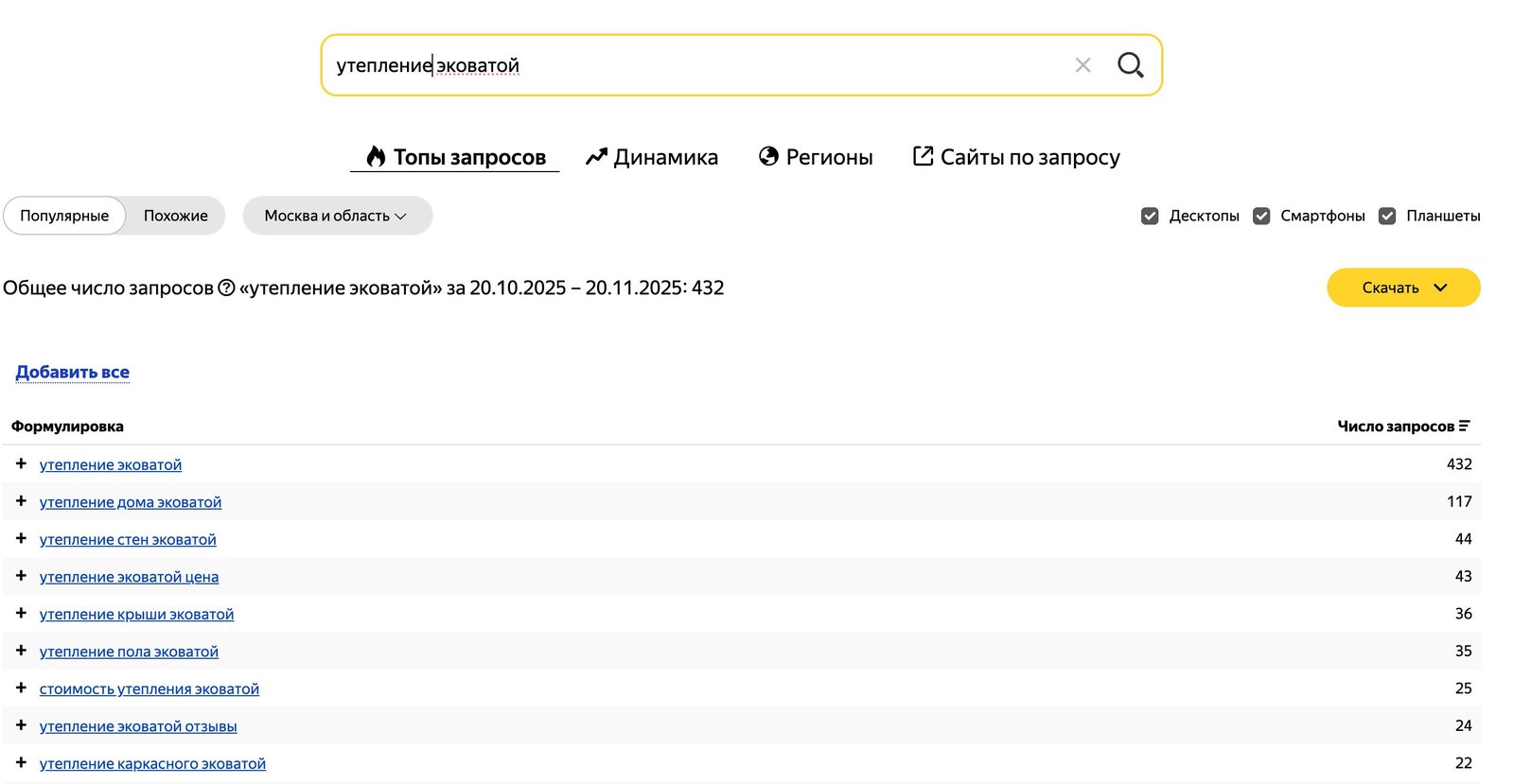This screenshot has width=1514, height=784.
Task: Open the Динамика tab
Action: (x=652, y=157)
